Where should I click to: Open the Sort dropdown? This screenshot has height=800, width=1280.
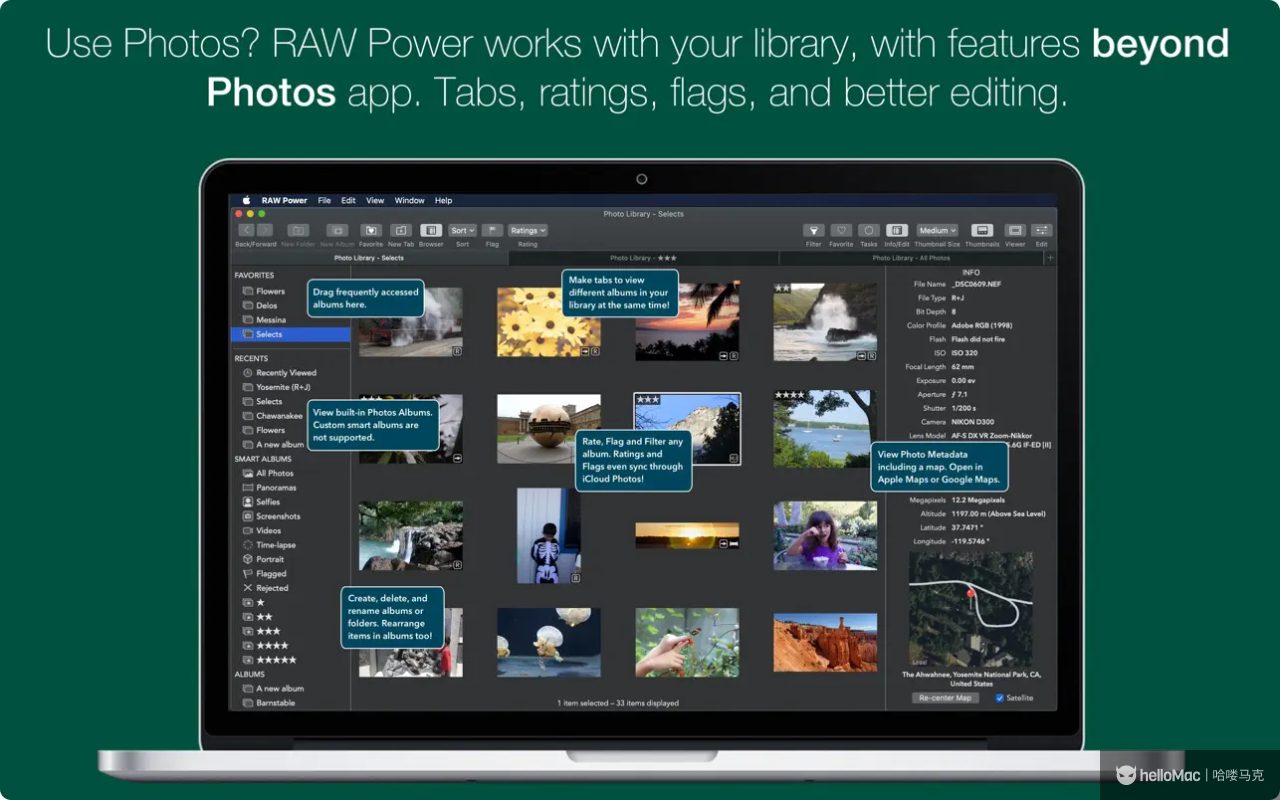click(x=462, y=230)
